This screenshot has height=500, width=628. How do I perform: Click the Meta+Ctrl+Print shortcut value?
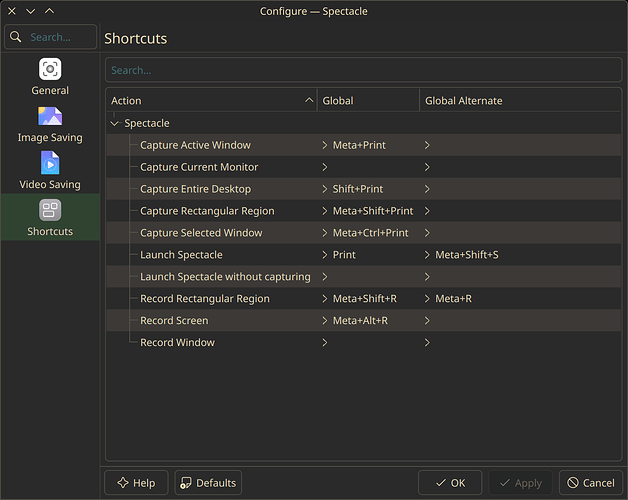tap(370, 233)
